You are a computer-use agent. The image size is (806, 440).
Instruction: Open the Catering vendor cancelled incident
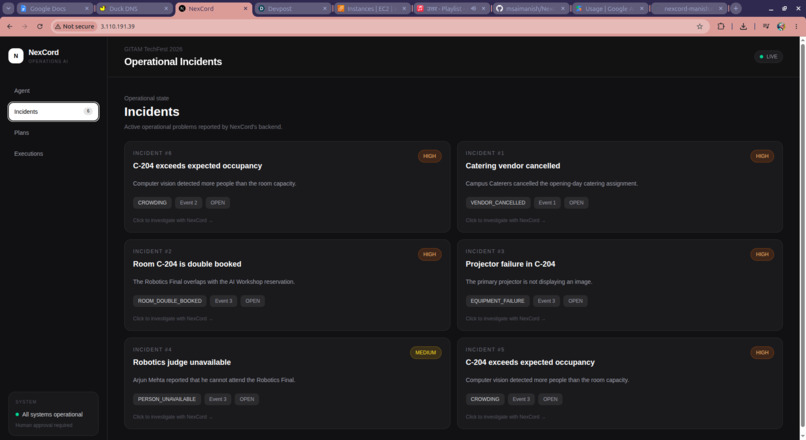click(620, 187)
